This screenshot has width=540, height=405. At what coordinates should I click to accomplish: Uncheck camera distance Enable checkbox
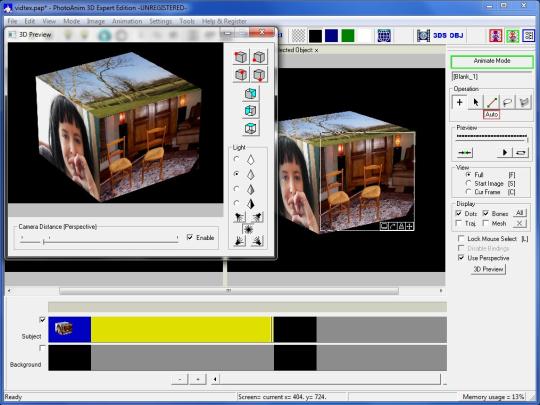(190, 237)
